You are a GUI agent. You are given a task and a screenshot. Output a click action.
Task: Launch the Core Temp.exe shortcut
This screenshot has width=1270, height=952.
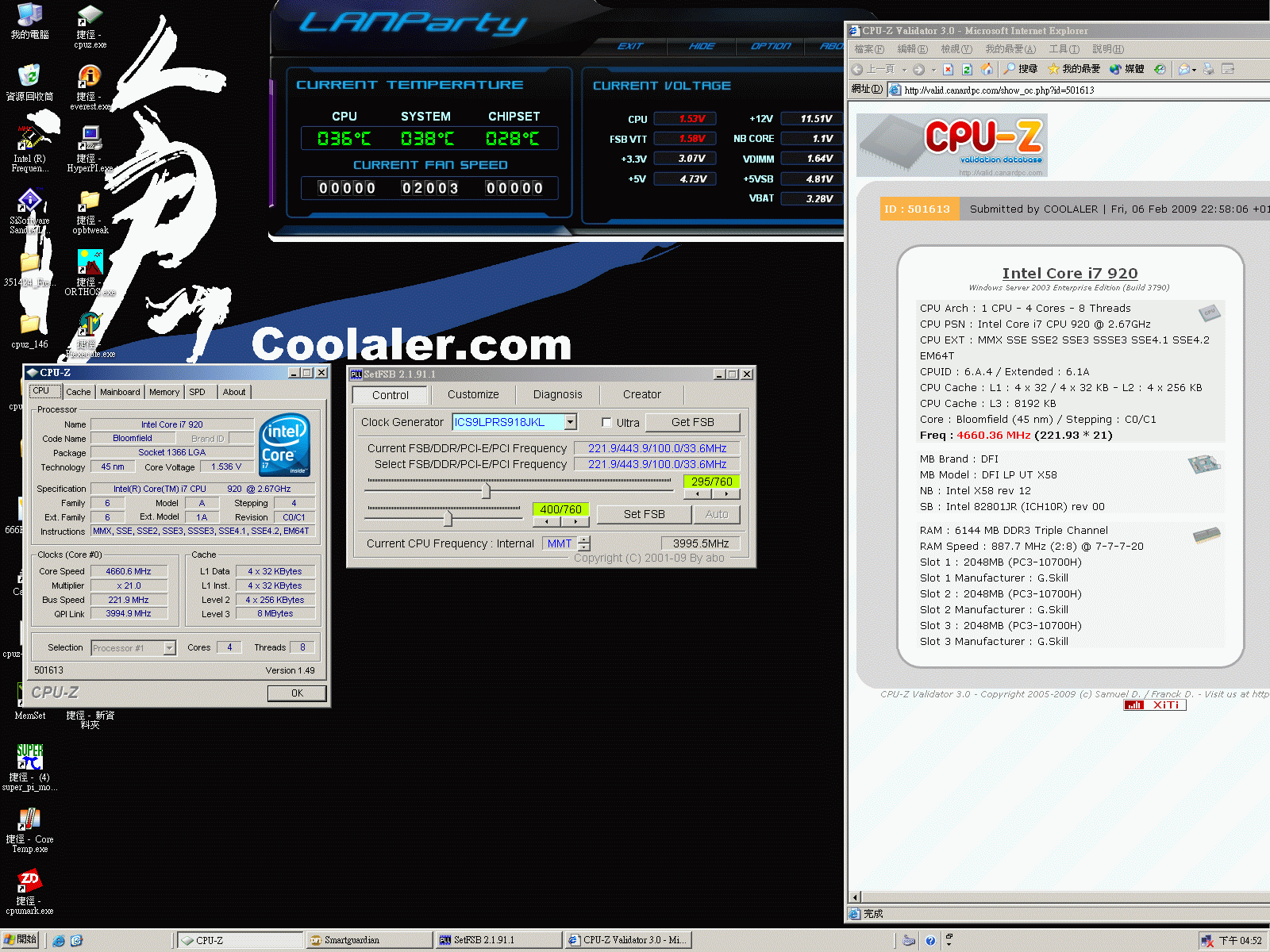[x=29, y=829]
